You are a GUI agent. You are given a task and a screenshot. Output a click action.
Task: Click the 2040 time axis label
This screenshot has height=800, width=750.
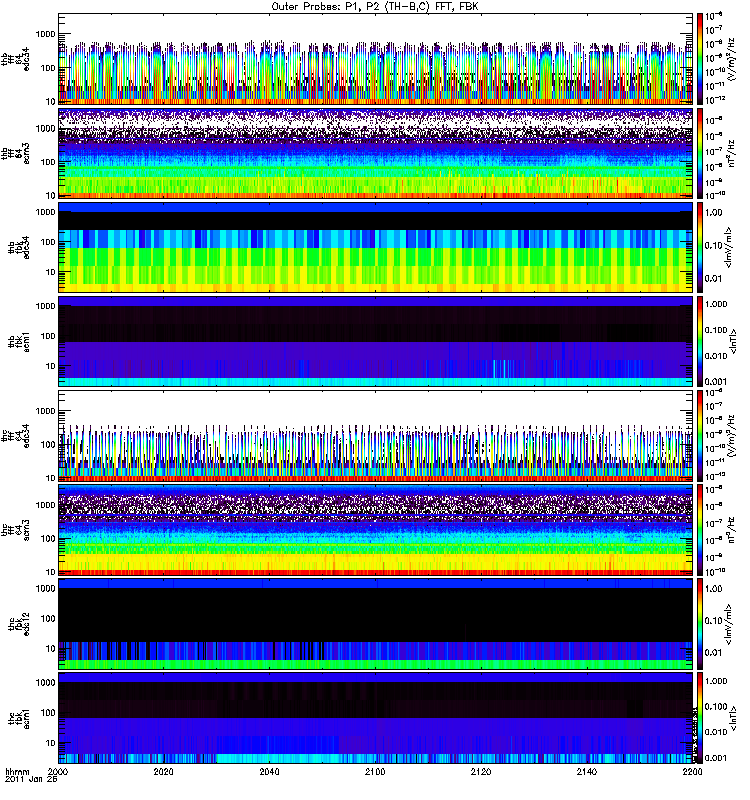click(269, 772)
